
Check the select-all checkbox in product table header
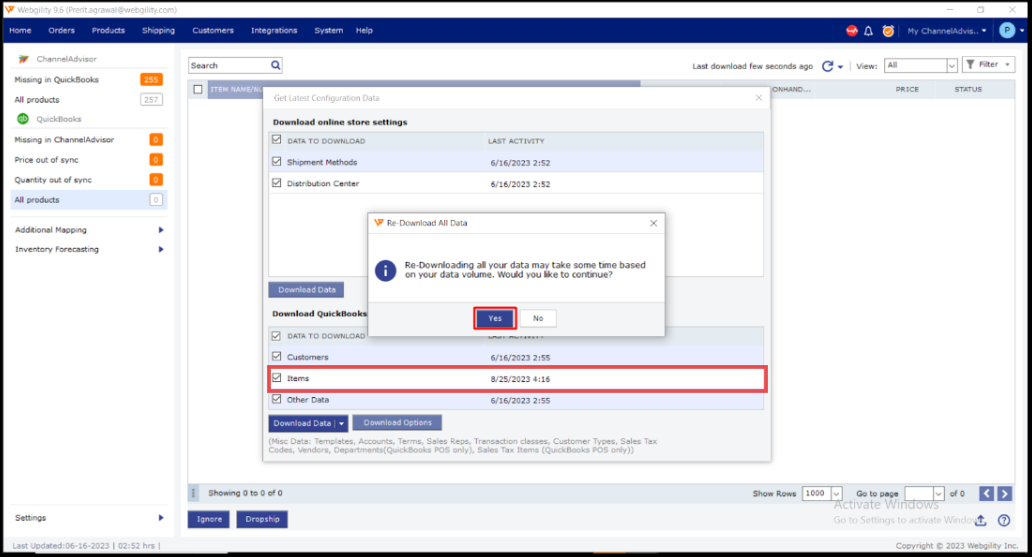[198, 89]
